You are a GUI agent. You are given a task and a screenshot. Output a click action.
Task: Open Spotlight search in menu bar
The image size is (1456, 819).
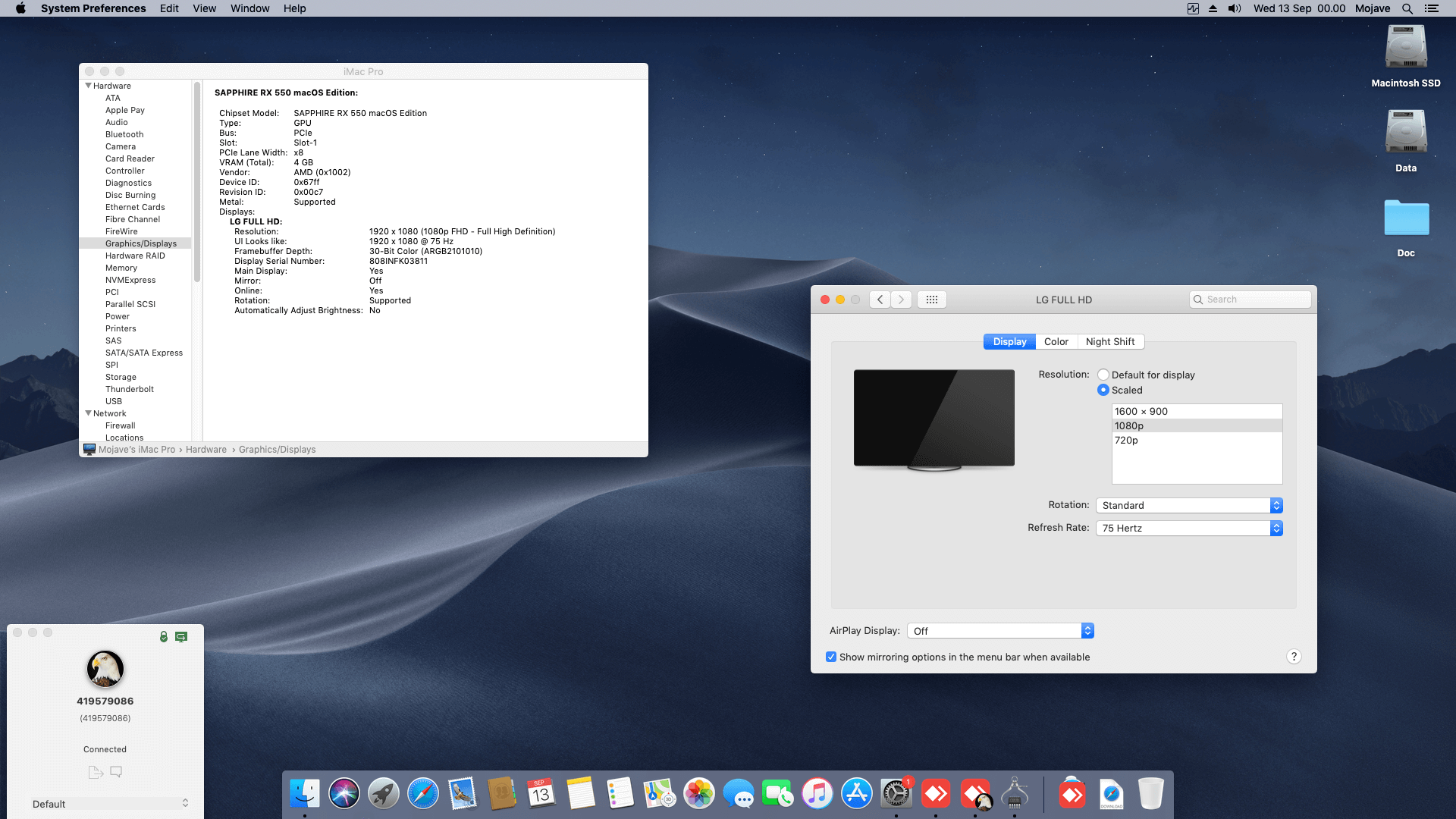click(x=1407, y=8)
